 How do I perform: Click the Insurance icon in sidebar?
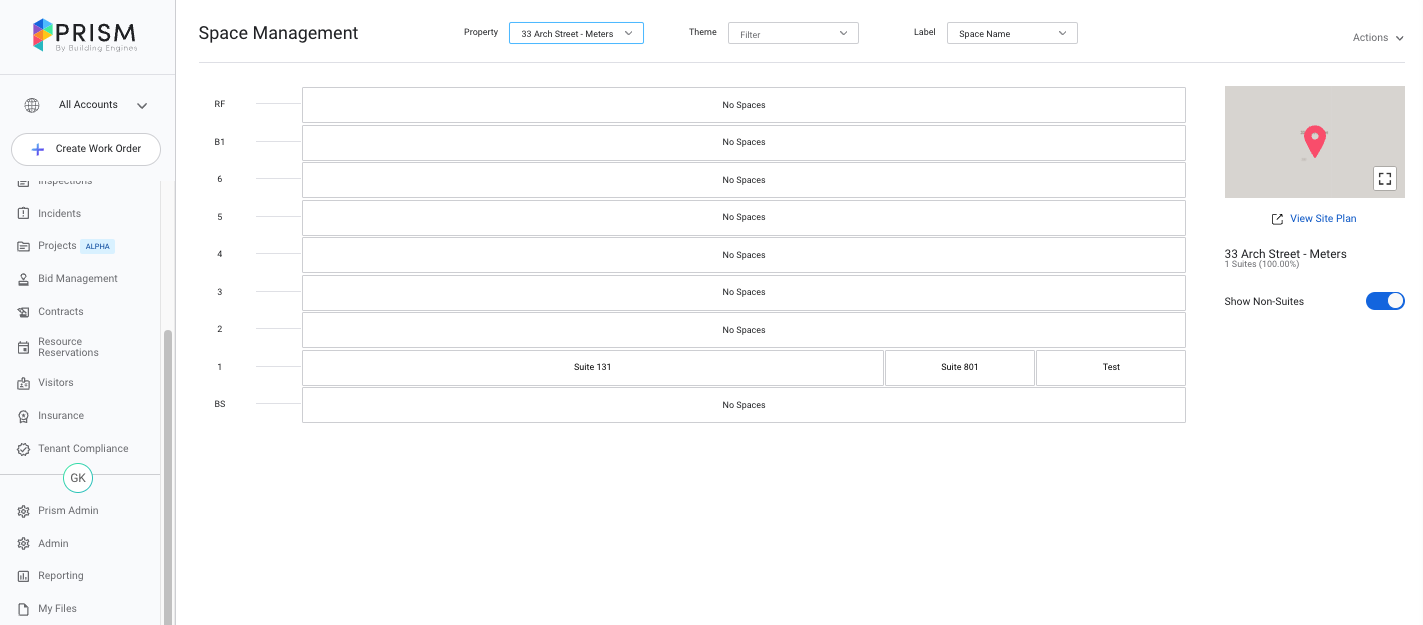[24, 416]
